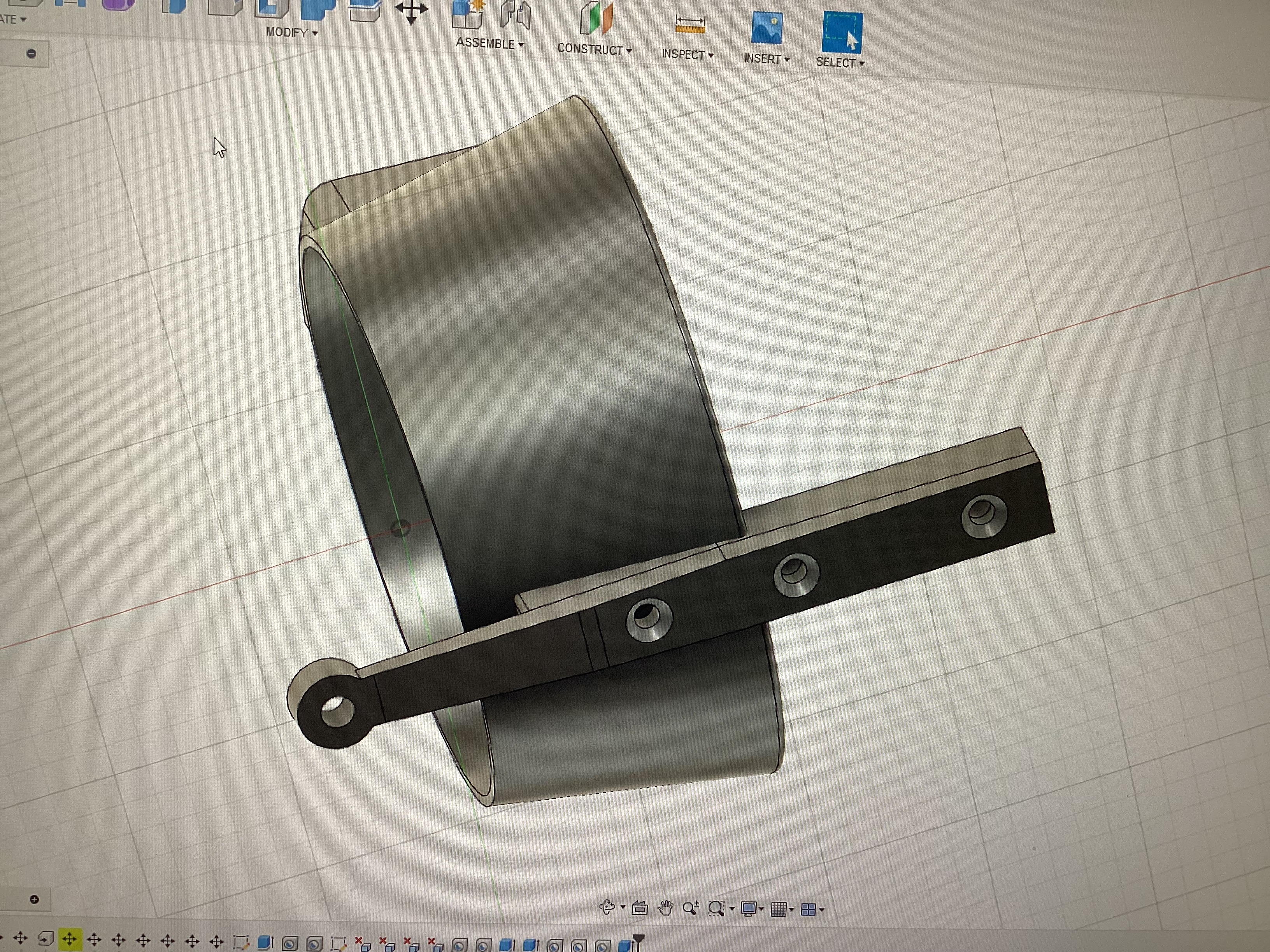Click the Joint icon in the Assemble group
Viewport: 1270px width, 952px height.
[x=515, y=15]
